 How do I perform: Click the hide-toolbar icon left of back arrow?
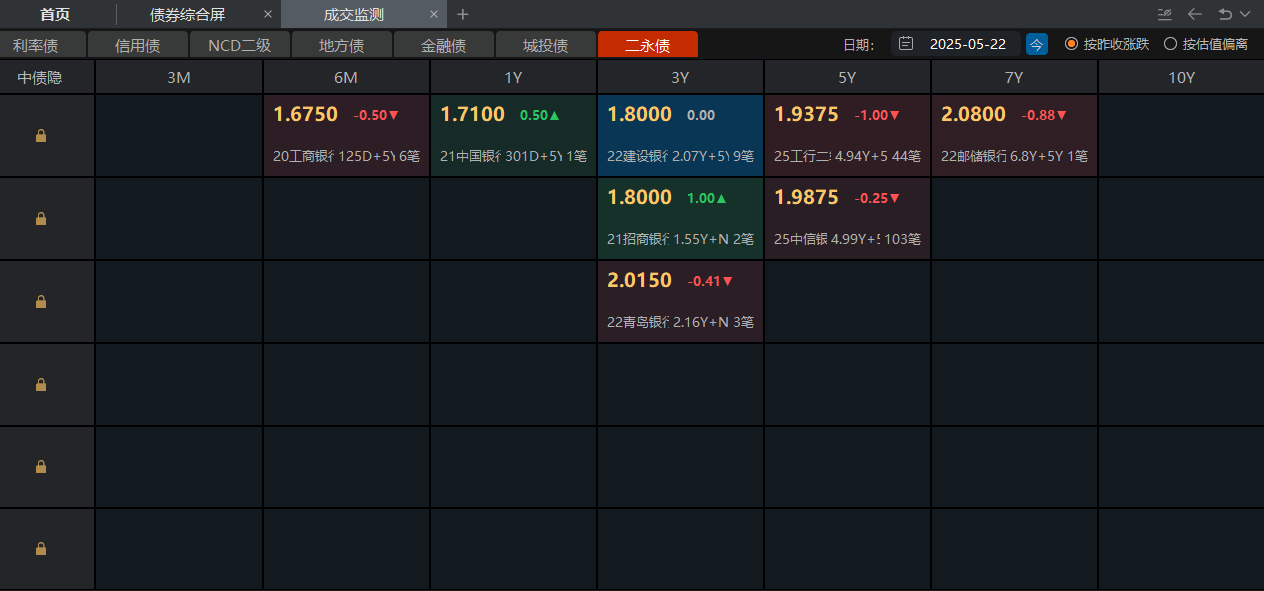click(x=1164, y=14)
